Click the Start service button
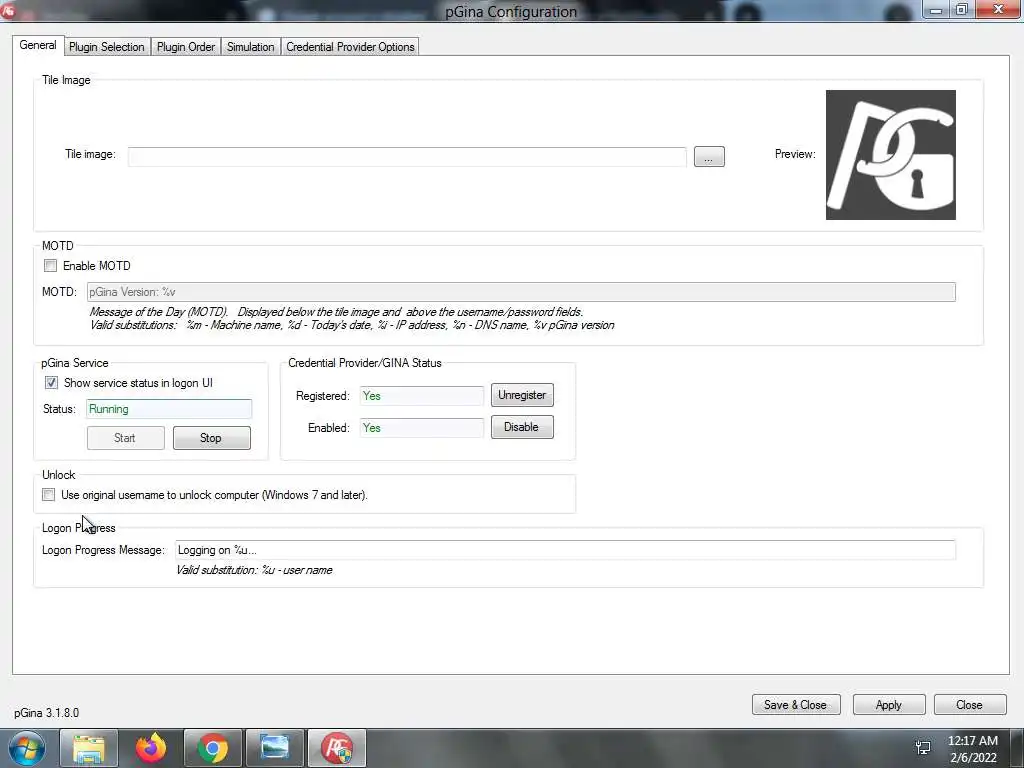This screenshot has width=1024, height=768. [x=125, y=438]
